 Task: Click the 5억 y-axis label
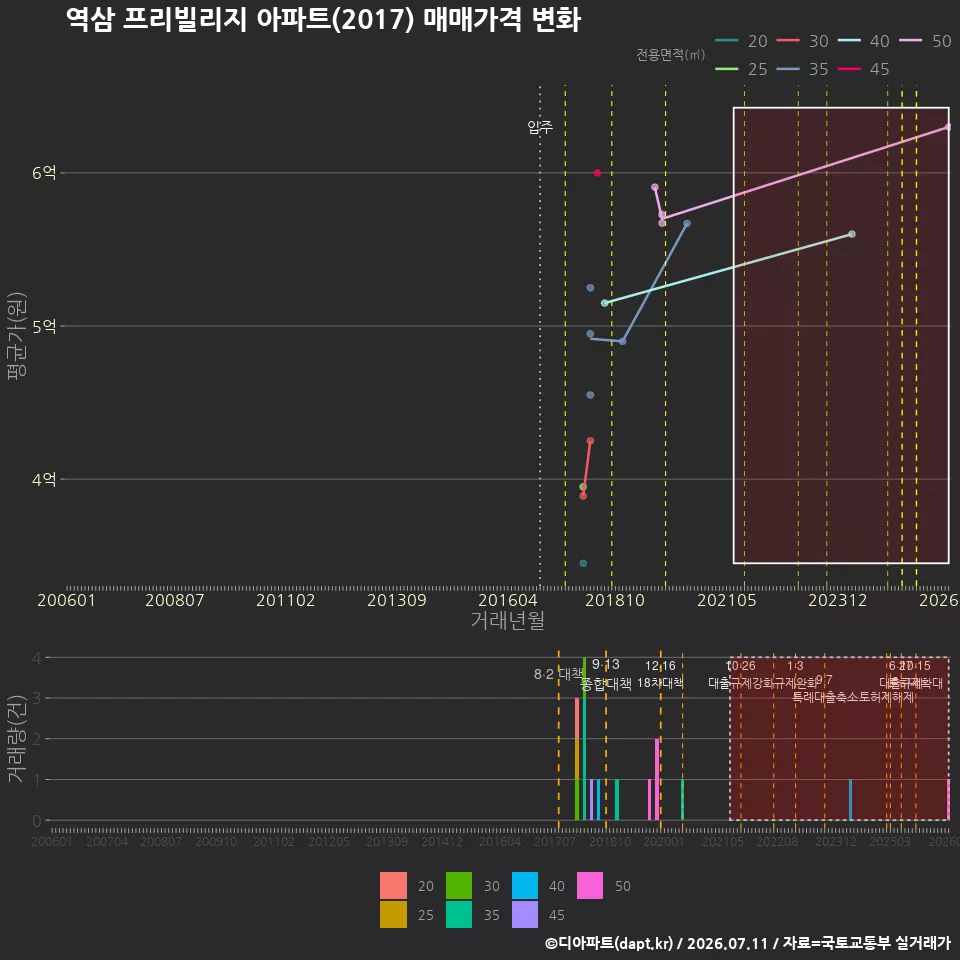pyautogui.click(x=44, y=326)
